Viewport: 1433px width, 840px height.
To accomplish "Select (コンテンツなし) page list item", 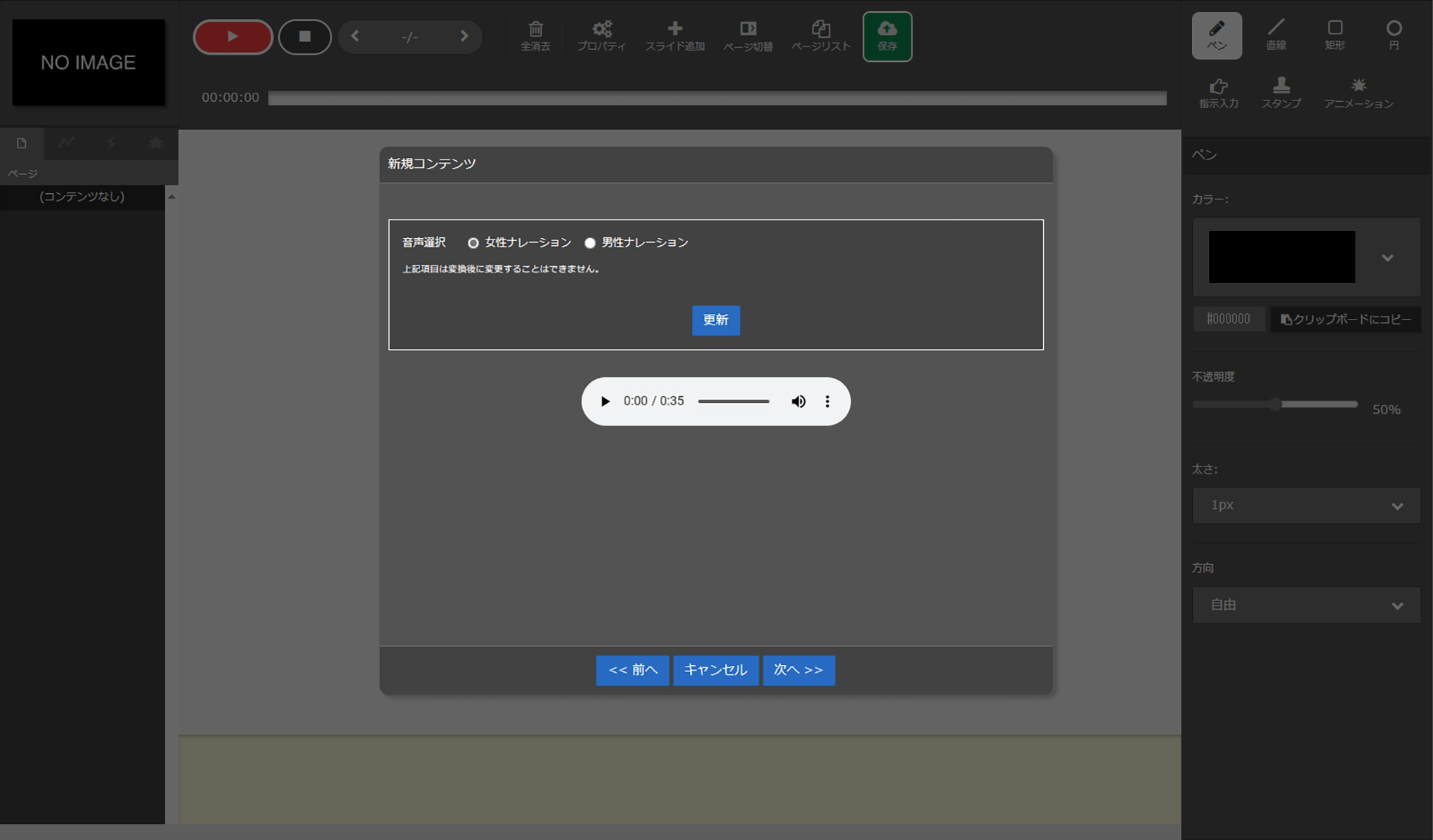I will click(x=82, y=197).
